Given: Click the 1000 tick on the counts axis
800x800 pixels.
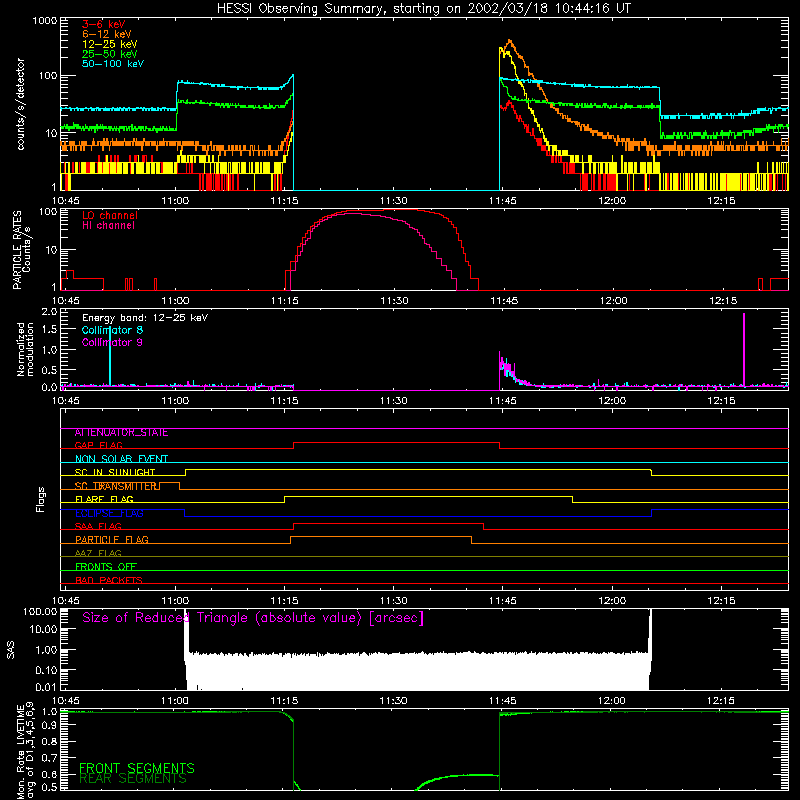Looking at the screenshot, I should click(44, 21).
